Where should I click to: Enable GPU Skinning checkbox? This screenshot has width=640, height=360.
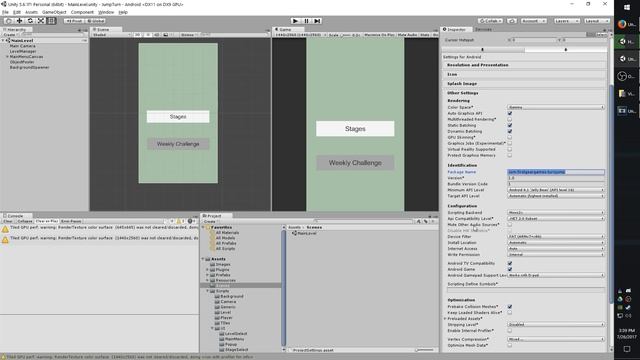[x=510, y=138]
